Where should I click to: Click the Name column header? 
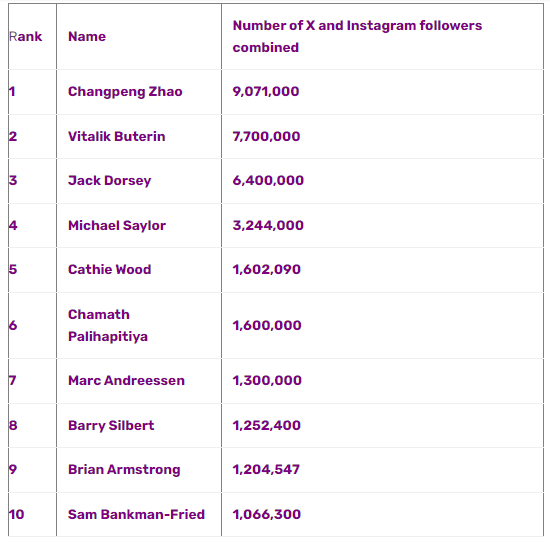tap(87, 36)
